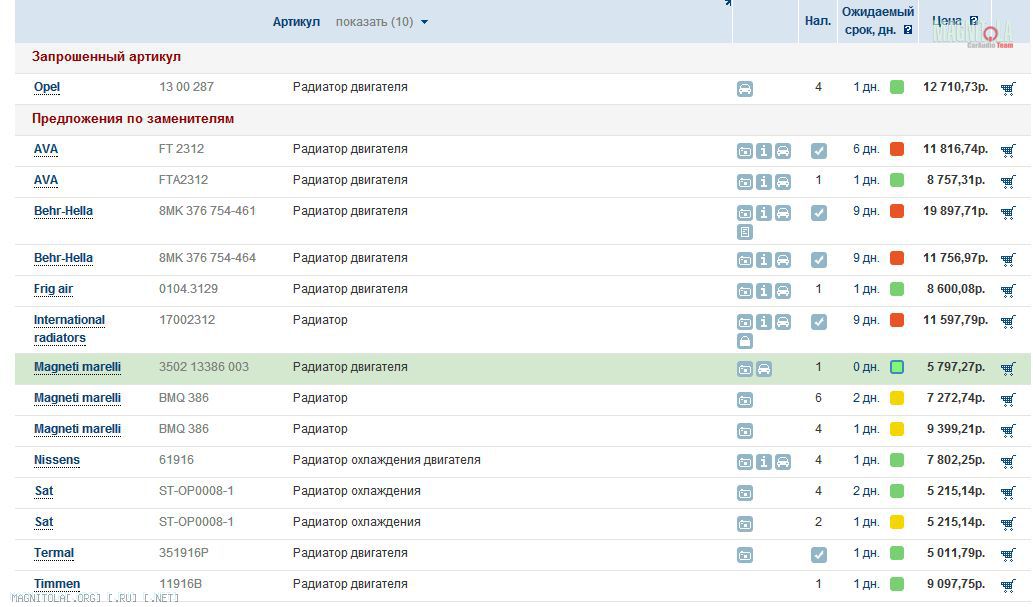Open vehicle icon for Magneti marelli 3502 13386 003
1033x607 pixels.
pyautogui.click(x=764, y=369)
